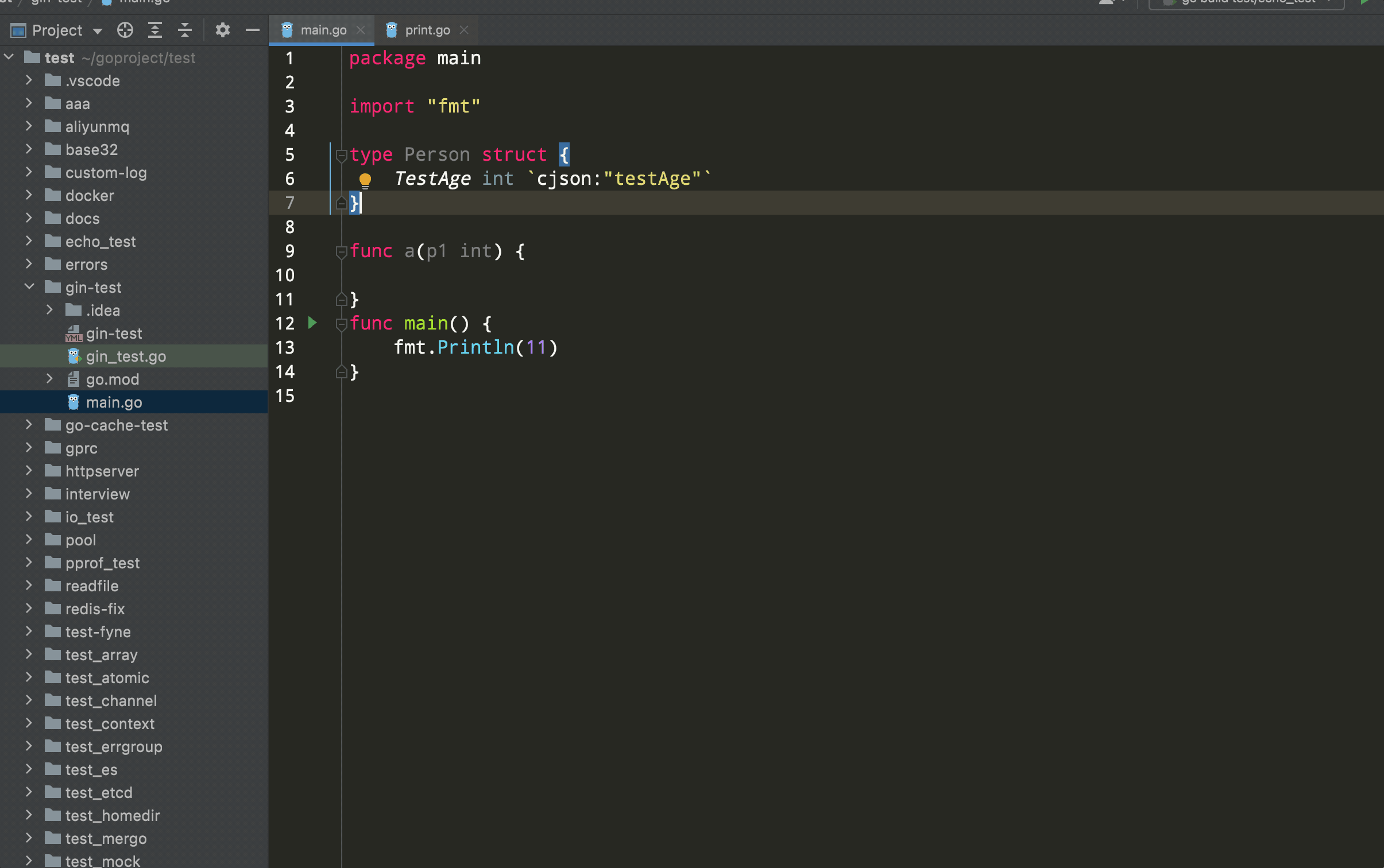Close the print.go tab
The image size is (1384, 868).
(464, 30)
